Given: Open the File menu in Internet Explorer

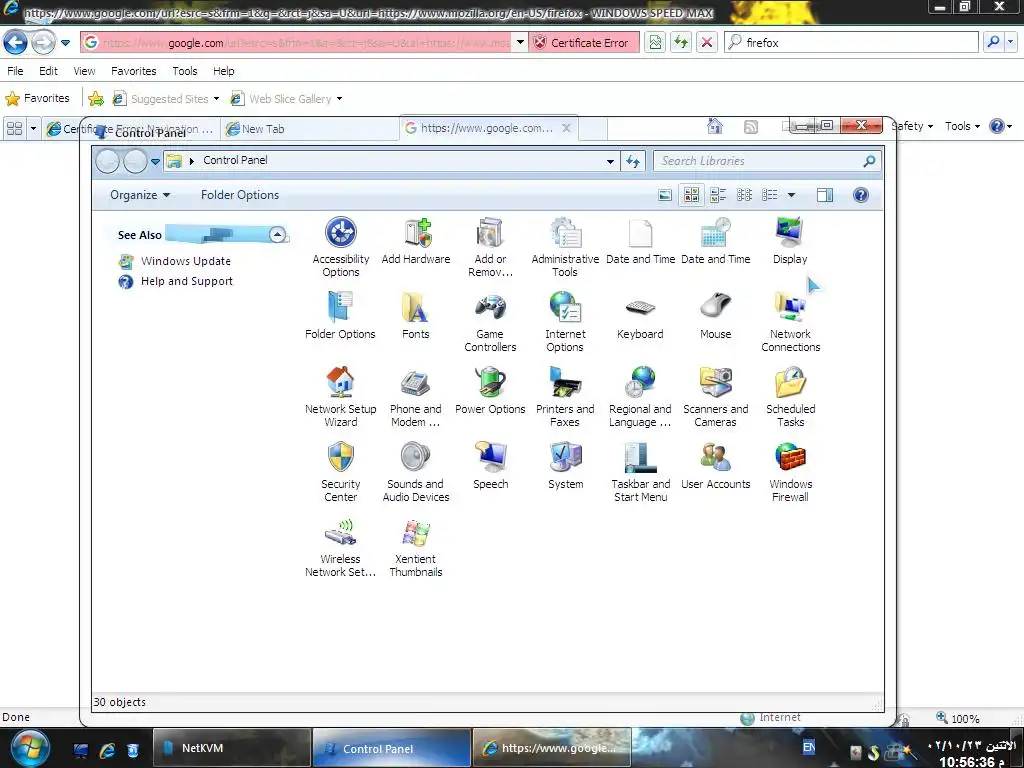Looking at the screenshot, I should (15, 71).
